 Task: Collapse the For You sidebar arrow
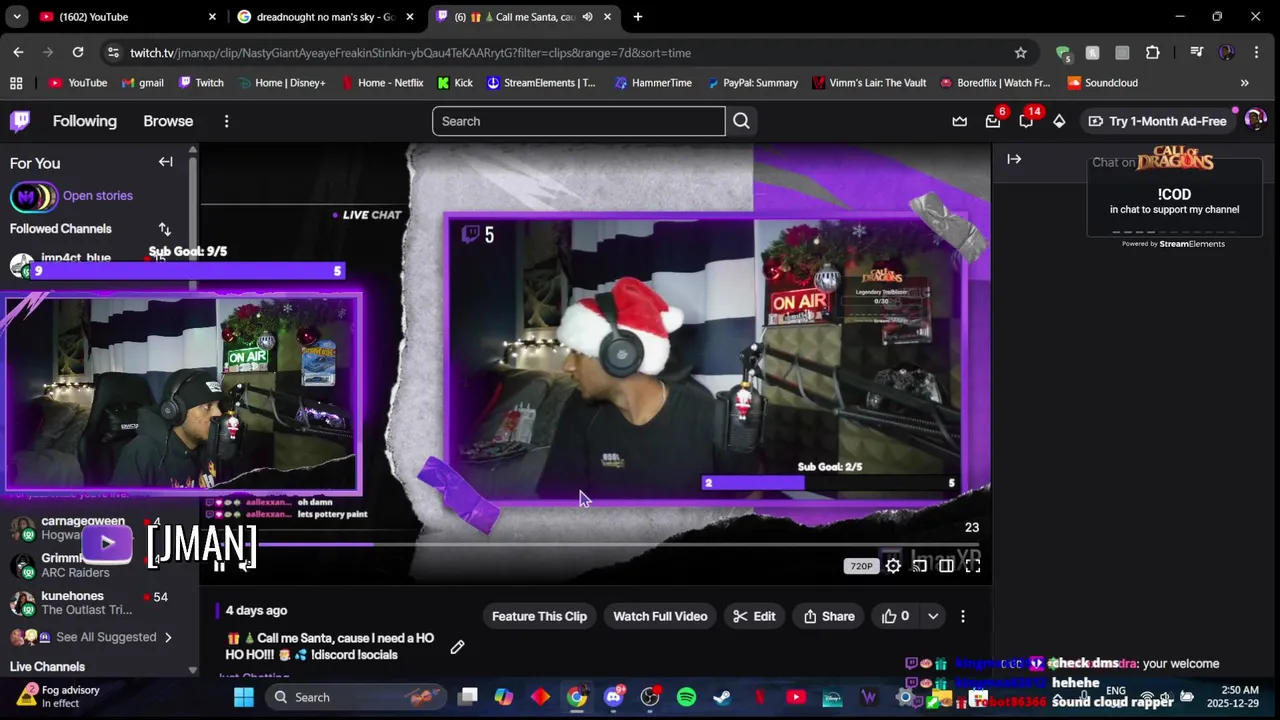point(166,162)
